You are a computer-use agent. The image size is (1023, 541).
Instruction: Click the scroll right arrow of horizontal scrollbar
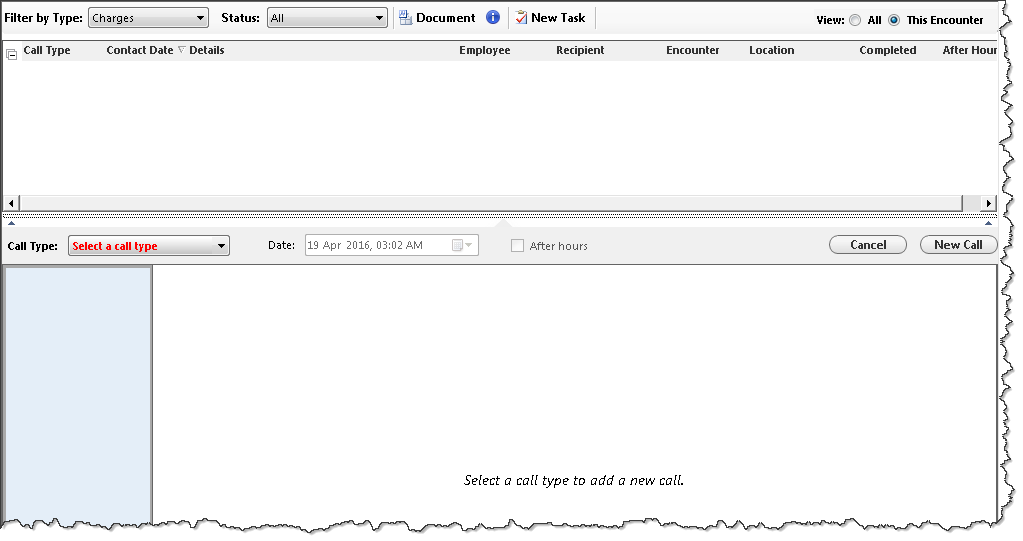(988, 203)
